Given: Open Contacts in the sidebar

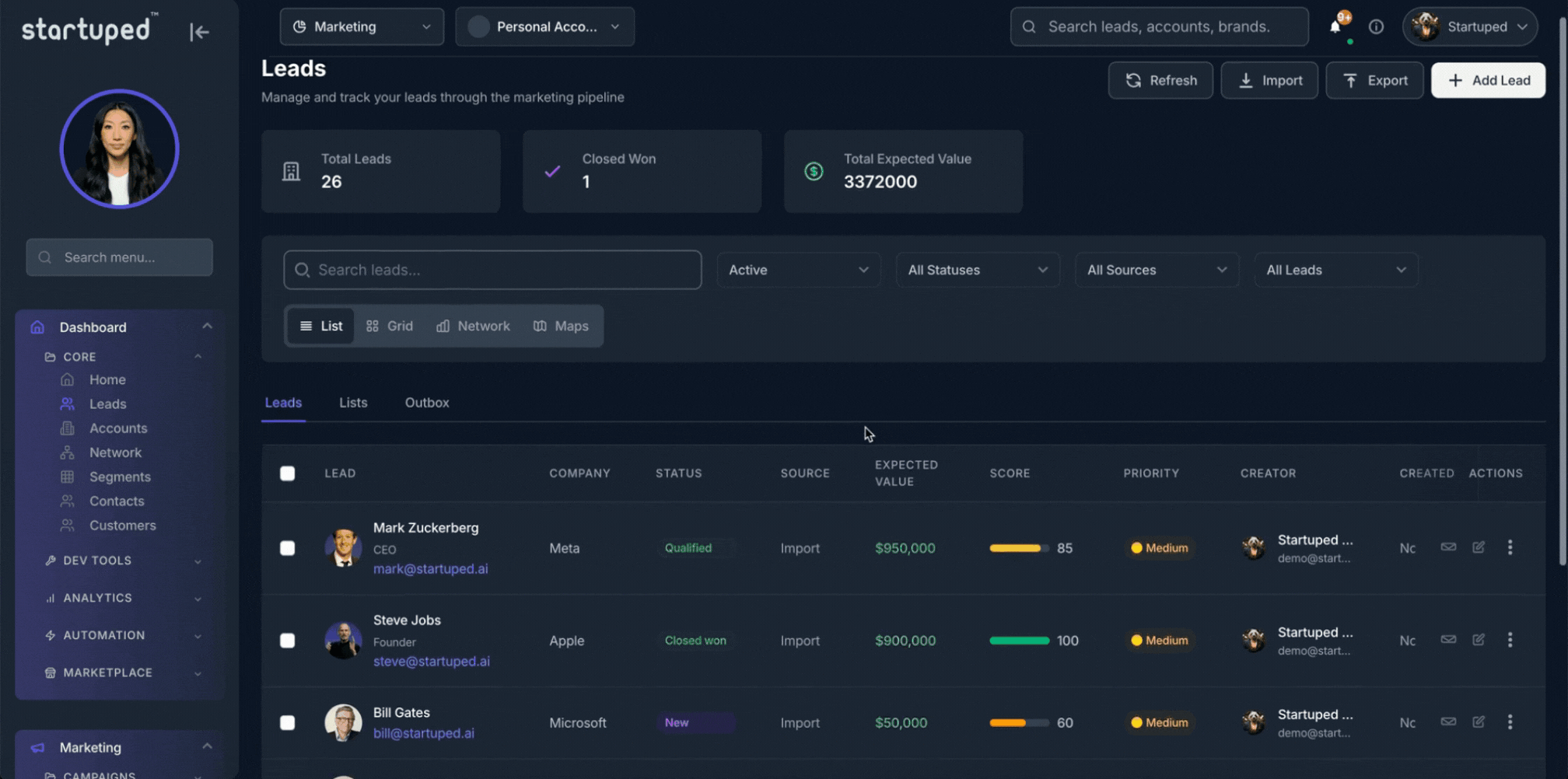Looking at the screenshot, I should 117,501.
